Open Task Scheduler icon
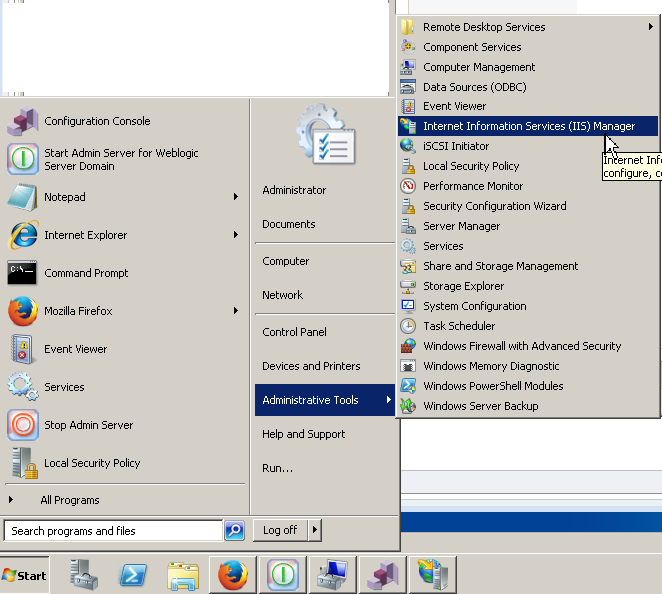The height and width of the screenshot is (594, 662). 408,326
